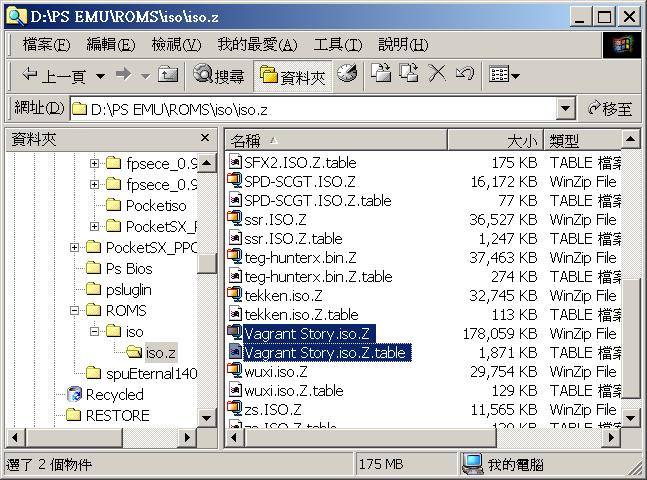Screen dimensions: 647x480
Task: Open the History clock icon
Action: click(347, 74)
